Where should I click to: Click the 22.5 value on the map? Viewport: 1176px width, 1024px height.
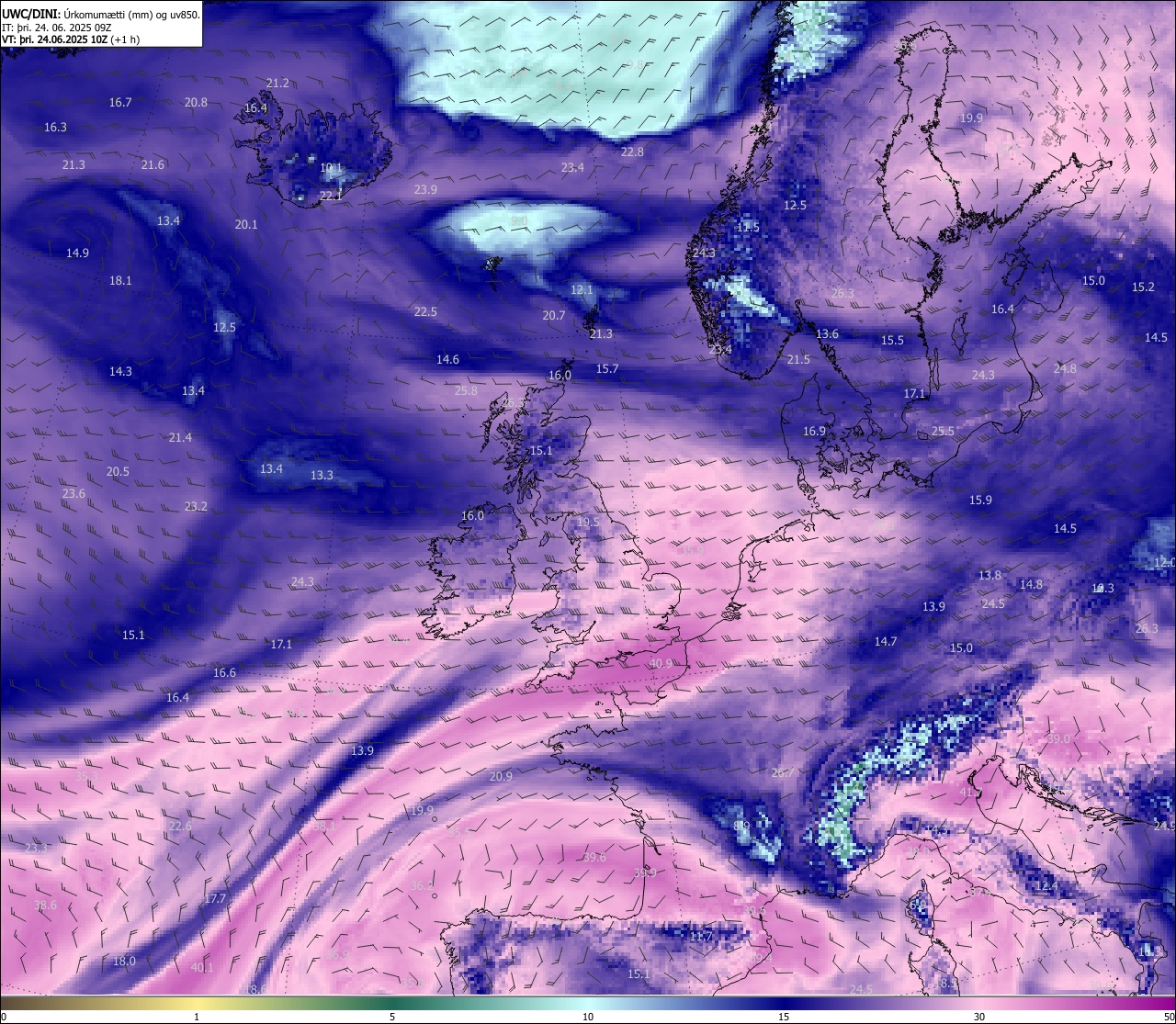(425, 311)
